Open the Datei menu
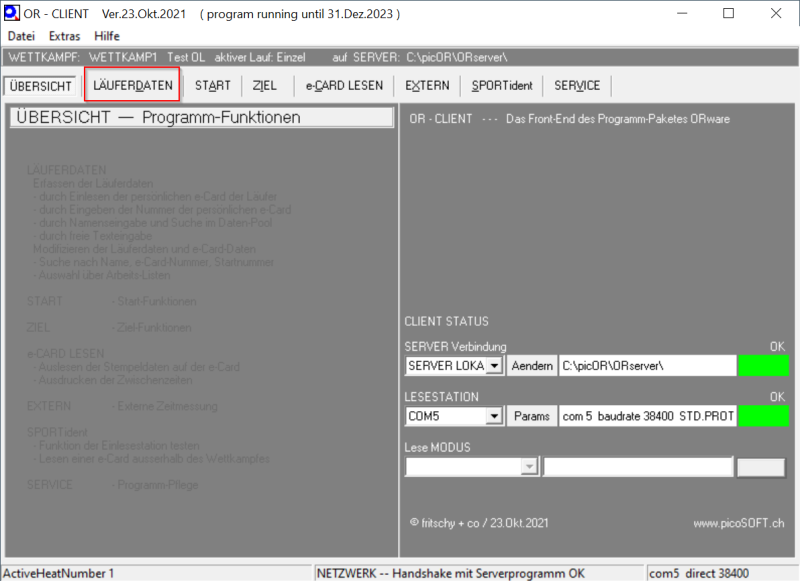 tap(22, 36)
